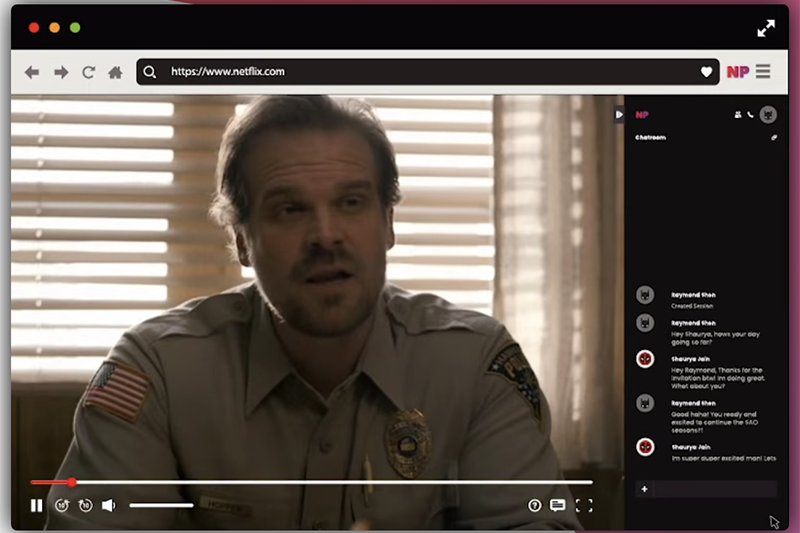
Task: Go back with the browser back arrow
Action: click(x=32, y=72)
